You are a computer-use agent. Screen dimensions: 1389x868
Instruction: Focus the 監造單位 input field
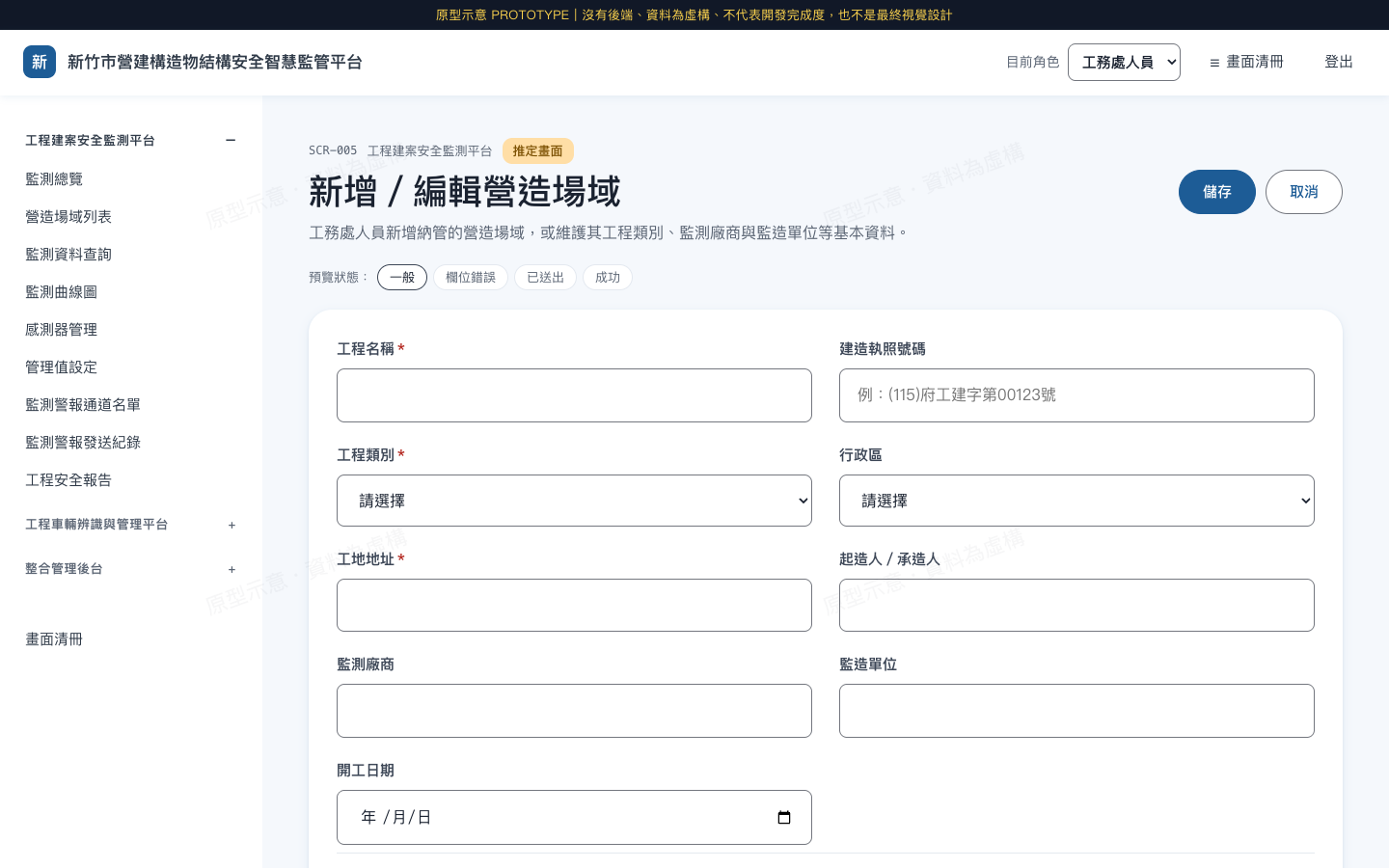(1076, 711)
